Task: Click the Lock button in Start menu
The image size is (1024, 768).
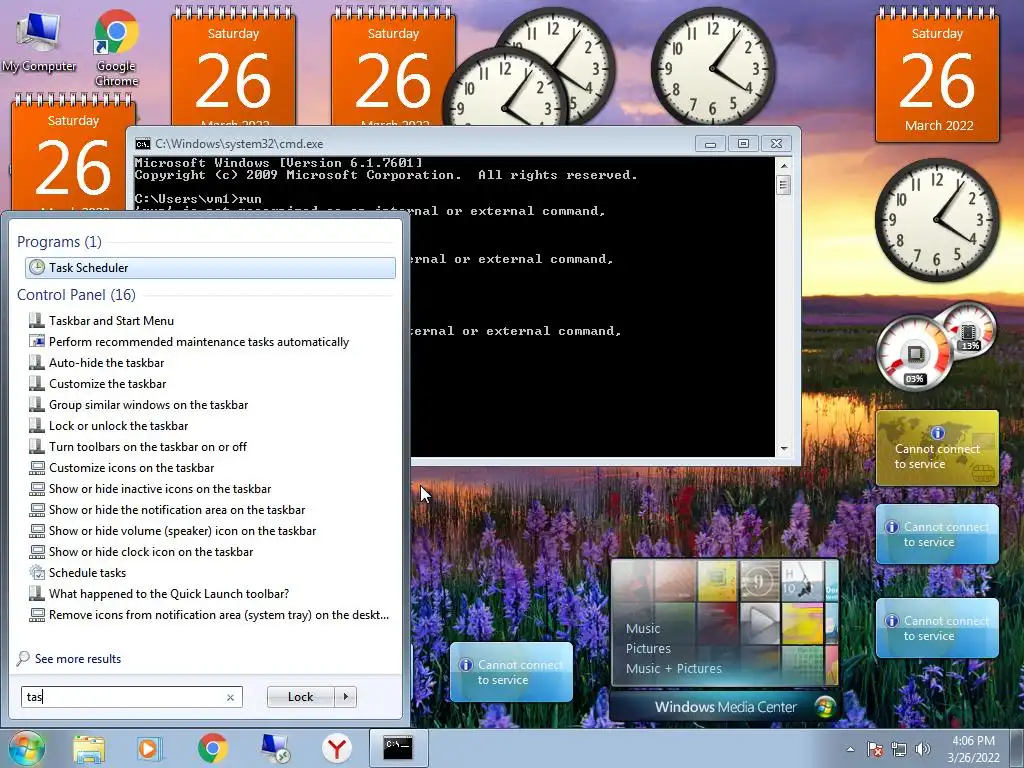Action: (x=300, y=697)
